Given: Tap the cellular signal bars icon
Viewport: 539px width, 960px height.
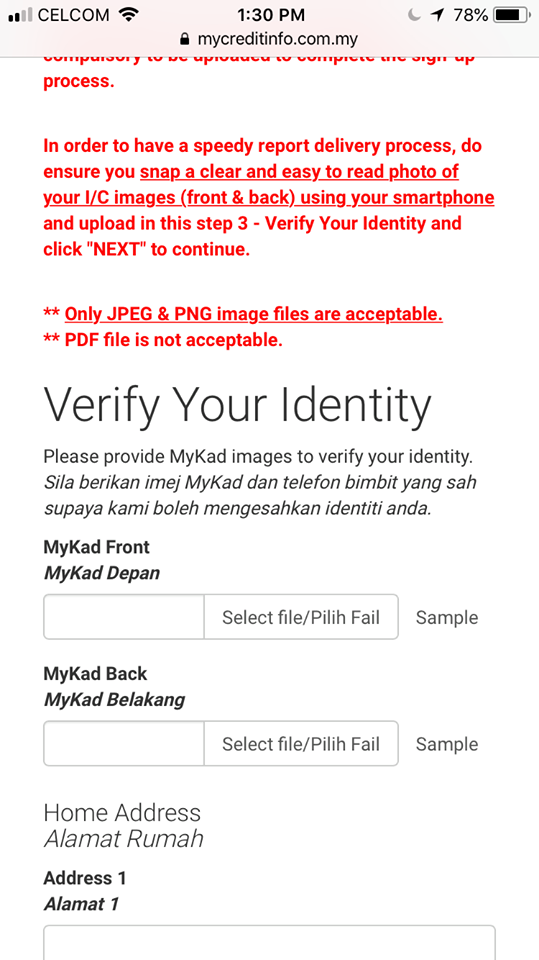Looking at the screenshot, I should point(20,15).
